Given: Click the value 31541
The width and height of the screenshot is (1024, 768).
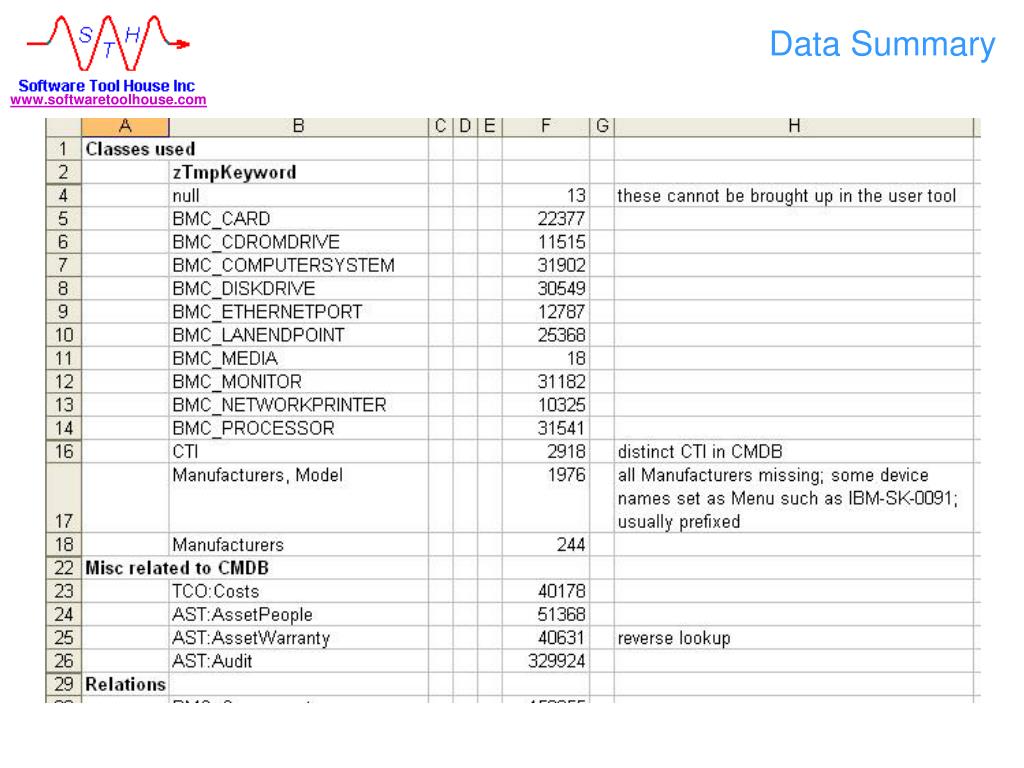Looking at the screenshot, I should (x=561, y=428).
